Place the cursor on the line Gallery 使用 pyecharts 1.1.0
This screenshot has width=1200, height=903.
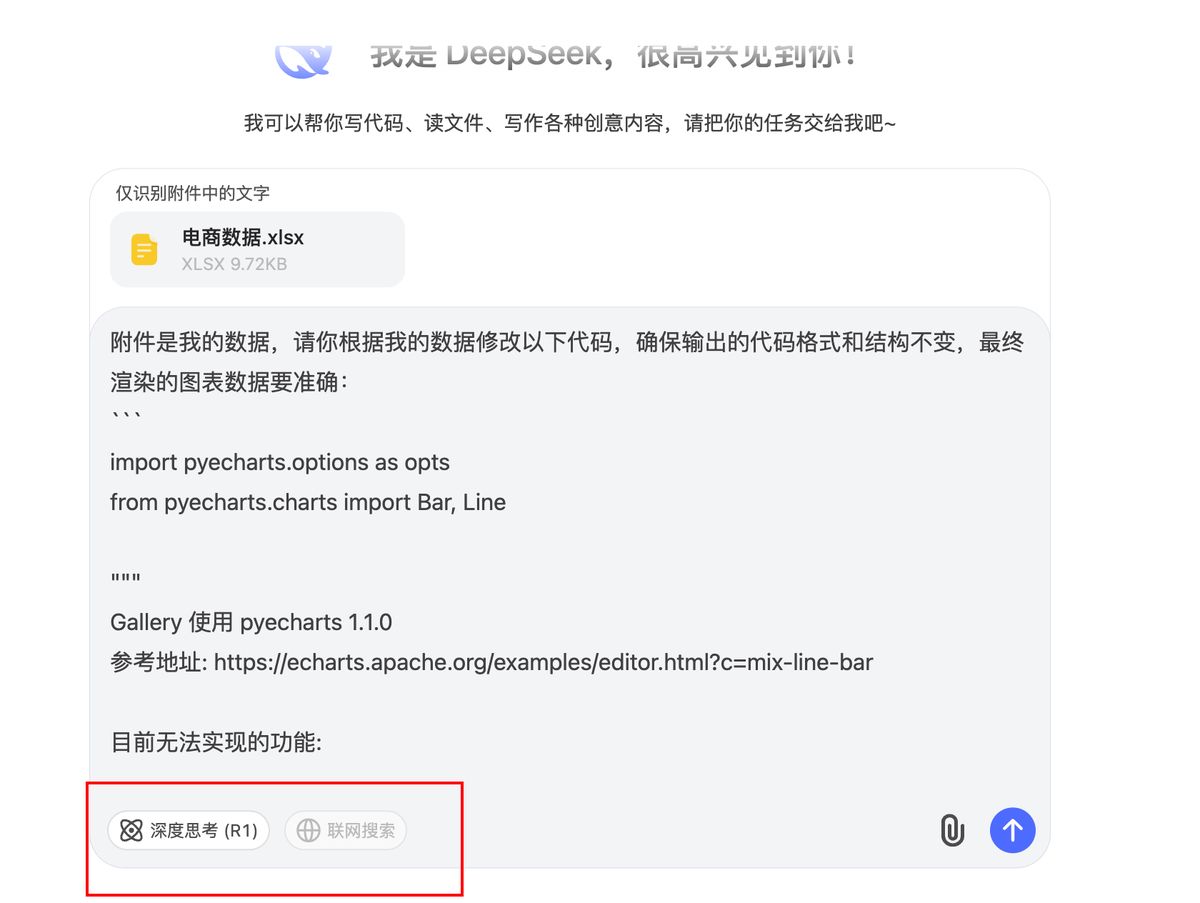point(251,622)
